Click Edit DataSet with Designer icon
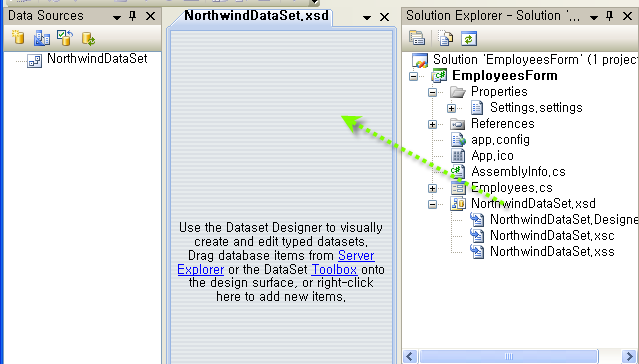Screen dimensions: 639x364 tap(42, 38)
